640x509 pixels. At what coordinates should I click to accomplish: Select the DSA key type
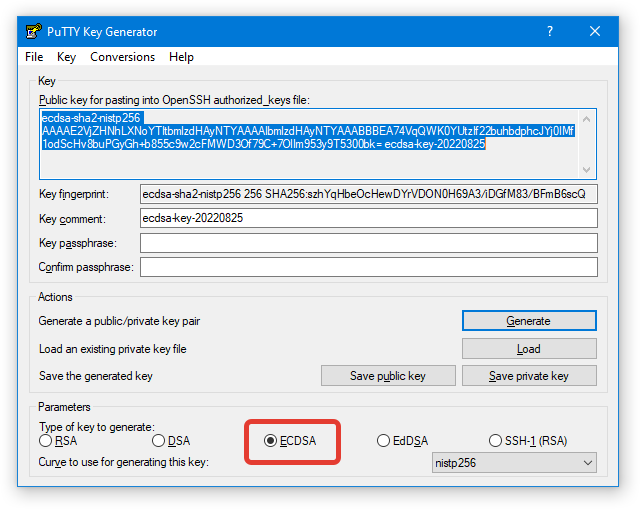click(159, 440)
